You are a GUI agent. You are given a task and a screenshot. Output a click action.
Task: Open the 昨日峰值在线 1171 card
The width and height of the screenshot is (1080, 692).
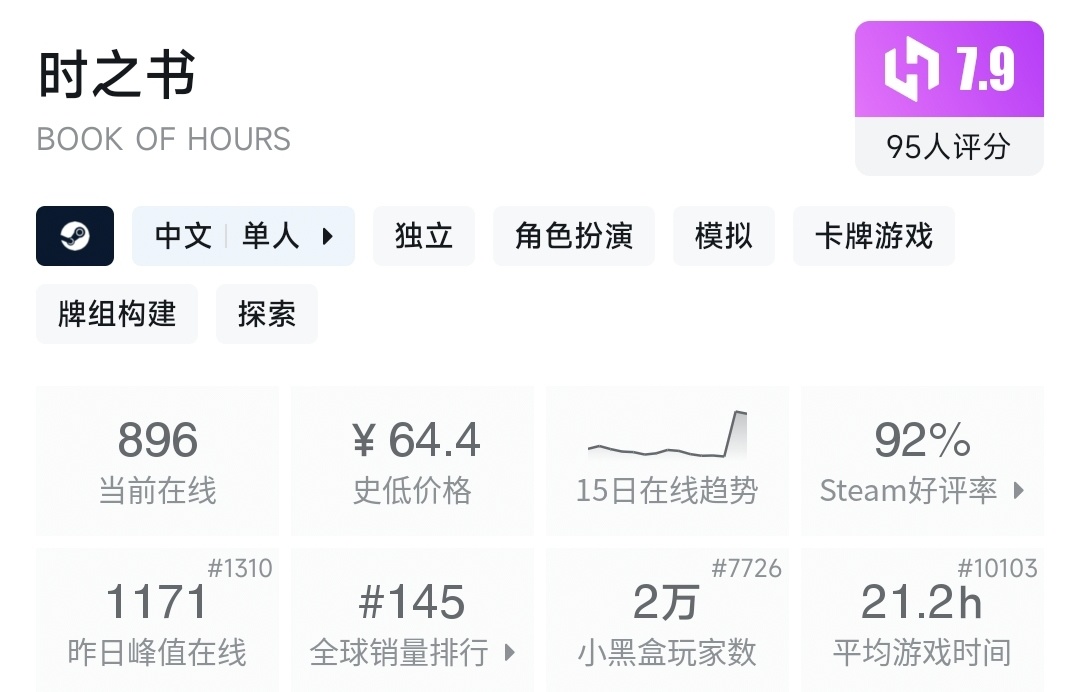click(158, 620)
